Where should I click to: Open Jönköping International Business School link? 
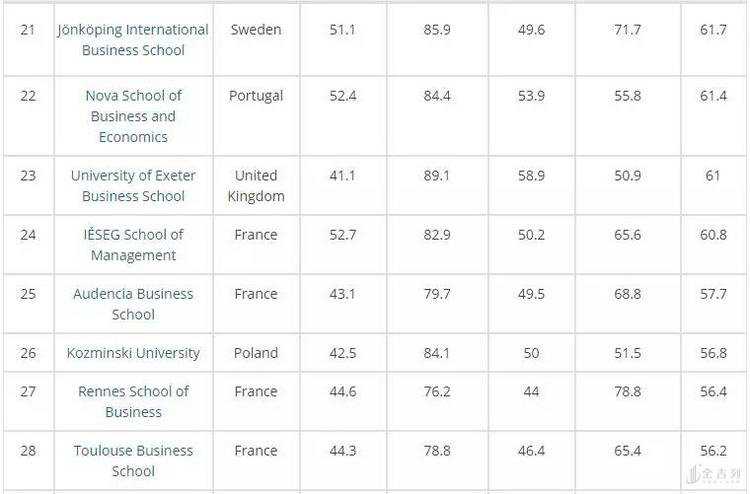pyautogui.click(x=133, y=40)
